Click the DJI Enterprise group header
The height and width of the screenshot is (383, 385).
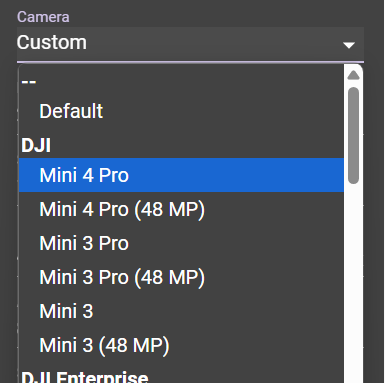tap(85, 377)
